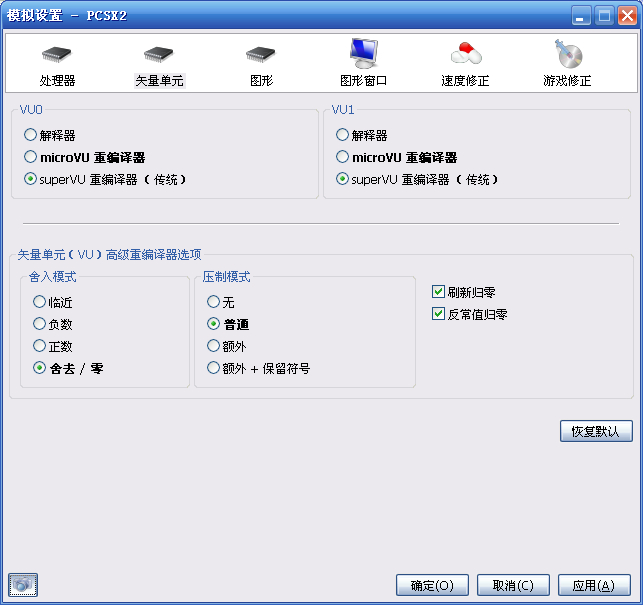The height and width of the screenshot is (605, 643).
Task: Open the 速度修正 pills icon
Action: click(466, 53)
